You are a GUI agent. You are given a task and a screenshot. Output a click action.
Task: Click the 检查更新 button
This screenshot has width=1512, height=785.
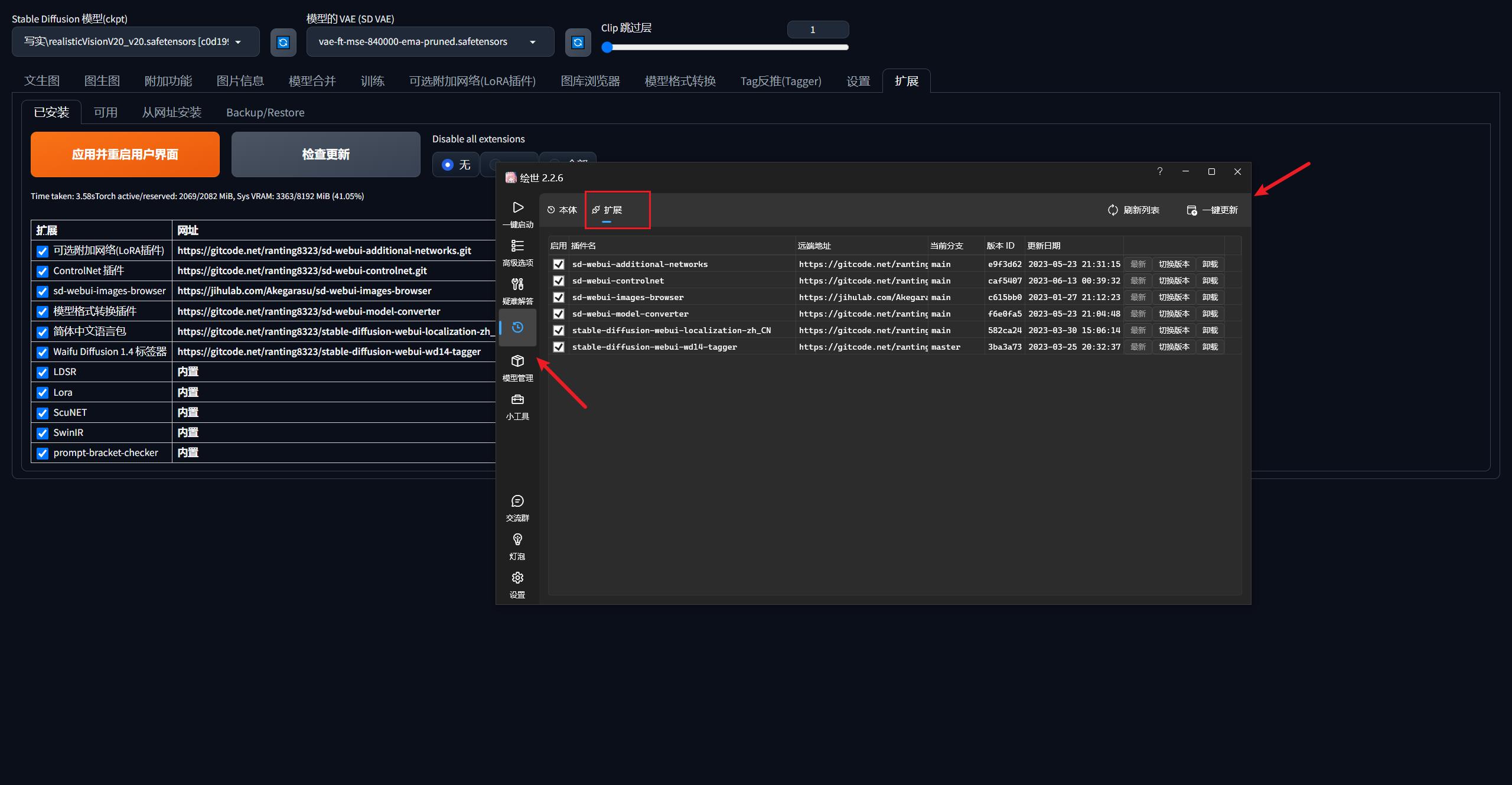(x=325, y=154)
